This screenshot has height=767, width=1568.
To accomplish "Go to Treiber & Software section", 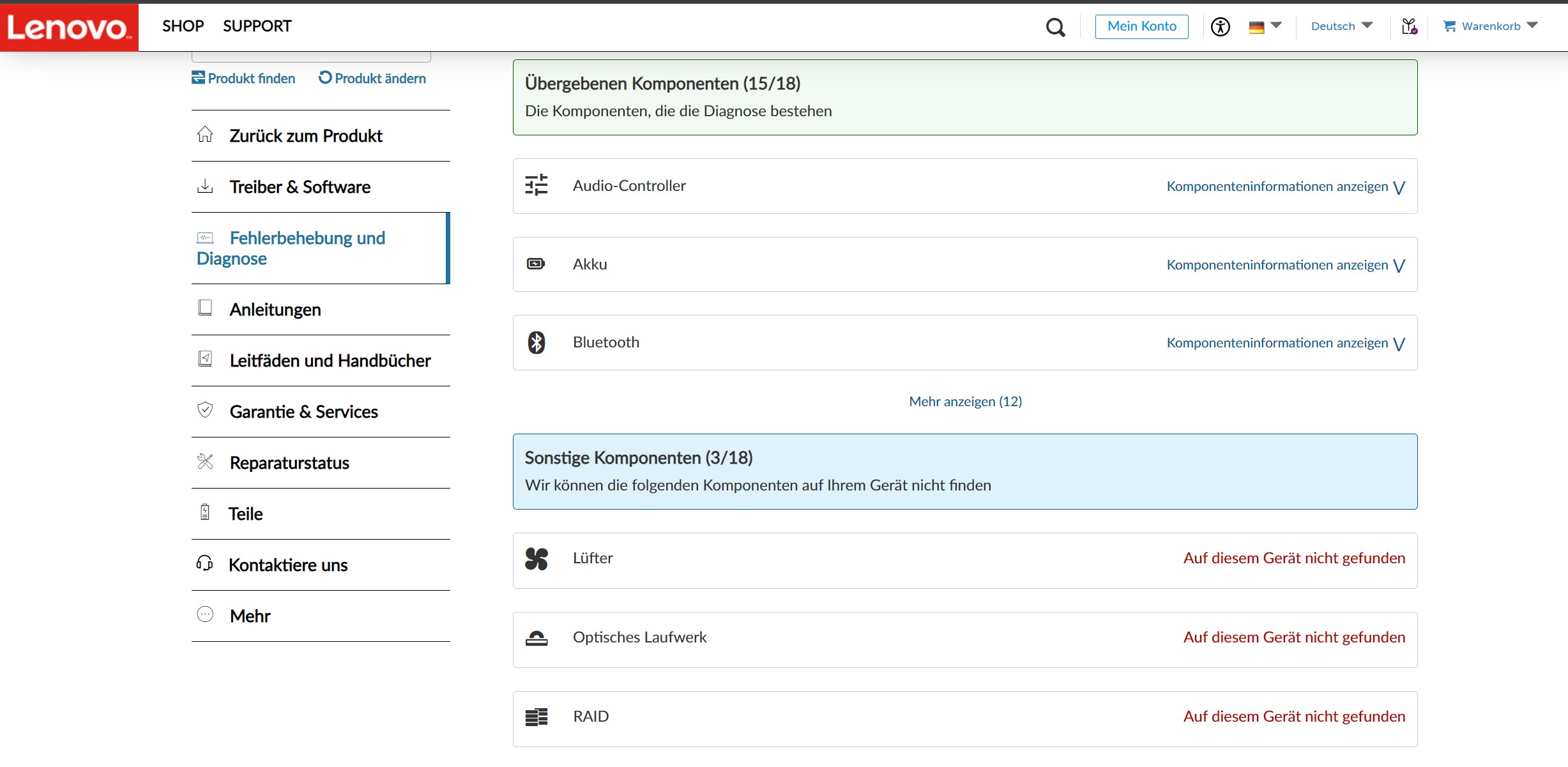I will [x=300, y=187].
